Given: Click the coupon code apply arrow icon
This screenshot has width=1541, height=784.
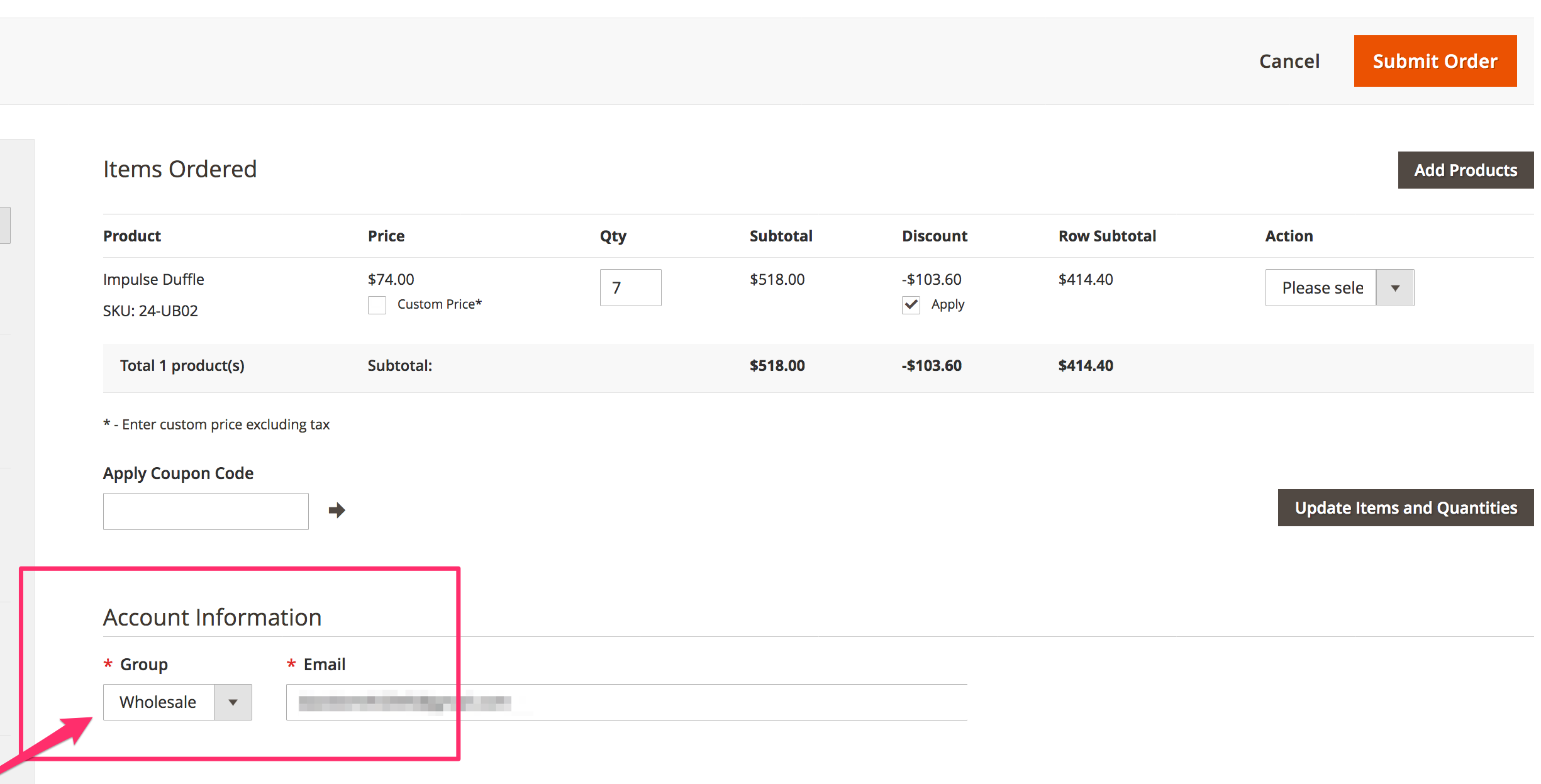Looking at the screenshot, I should [x=337, y=510].
